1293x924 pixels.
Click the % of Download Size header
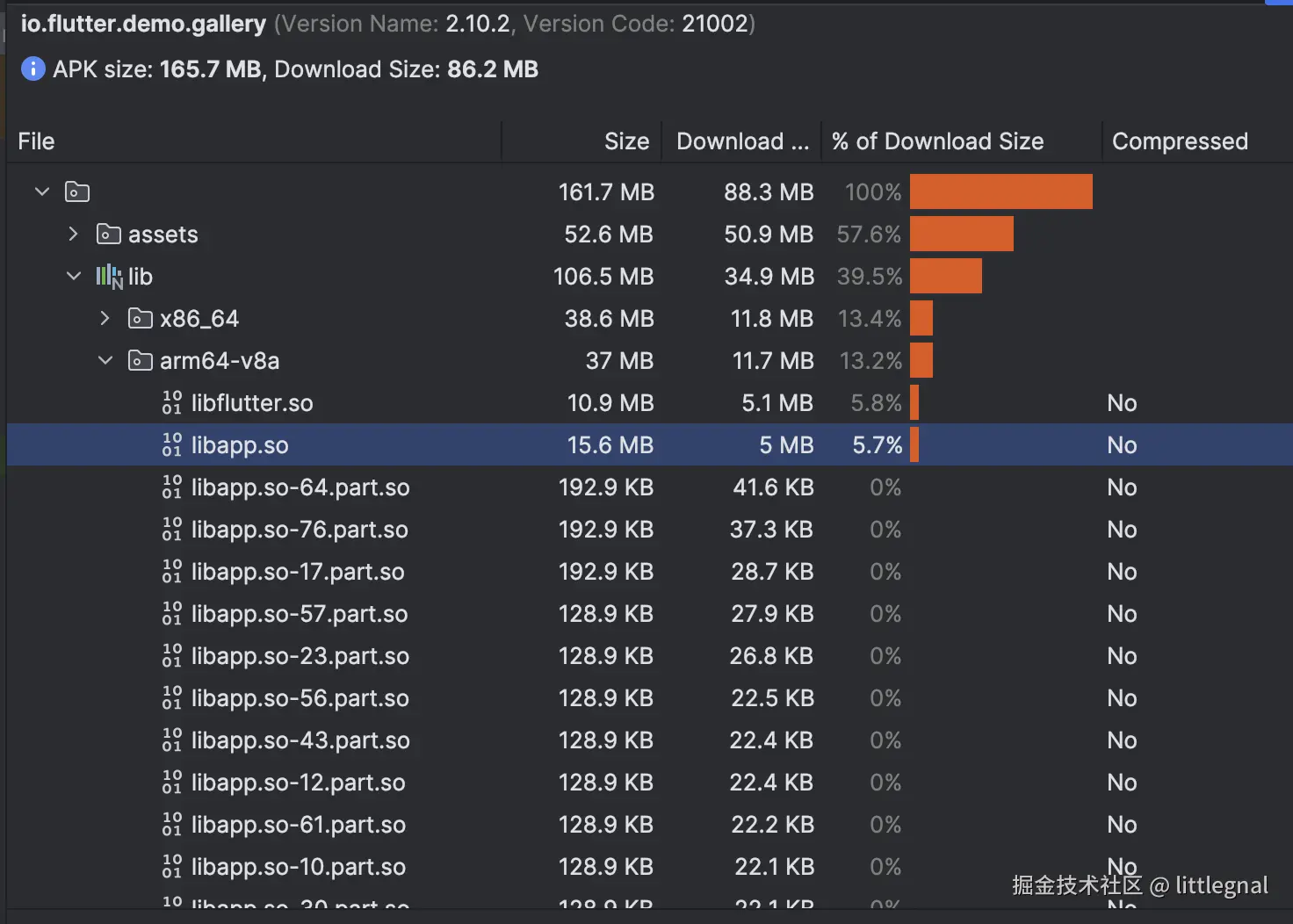pos(937,141)
